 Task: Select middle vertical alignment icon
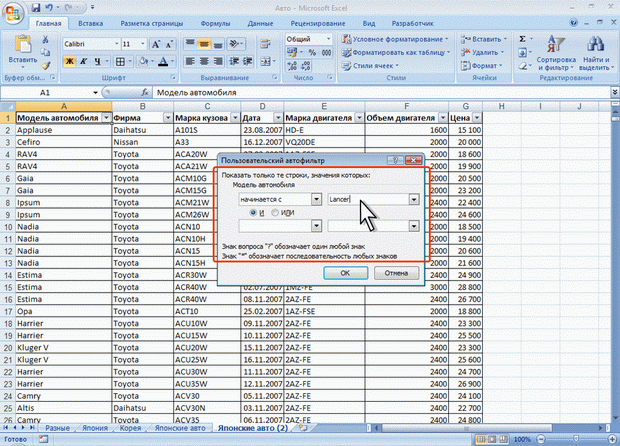(x=204, y=44)
